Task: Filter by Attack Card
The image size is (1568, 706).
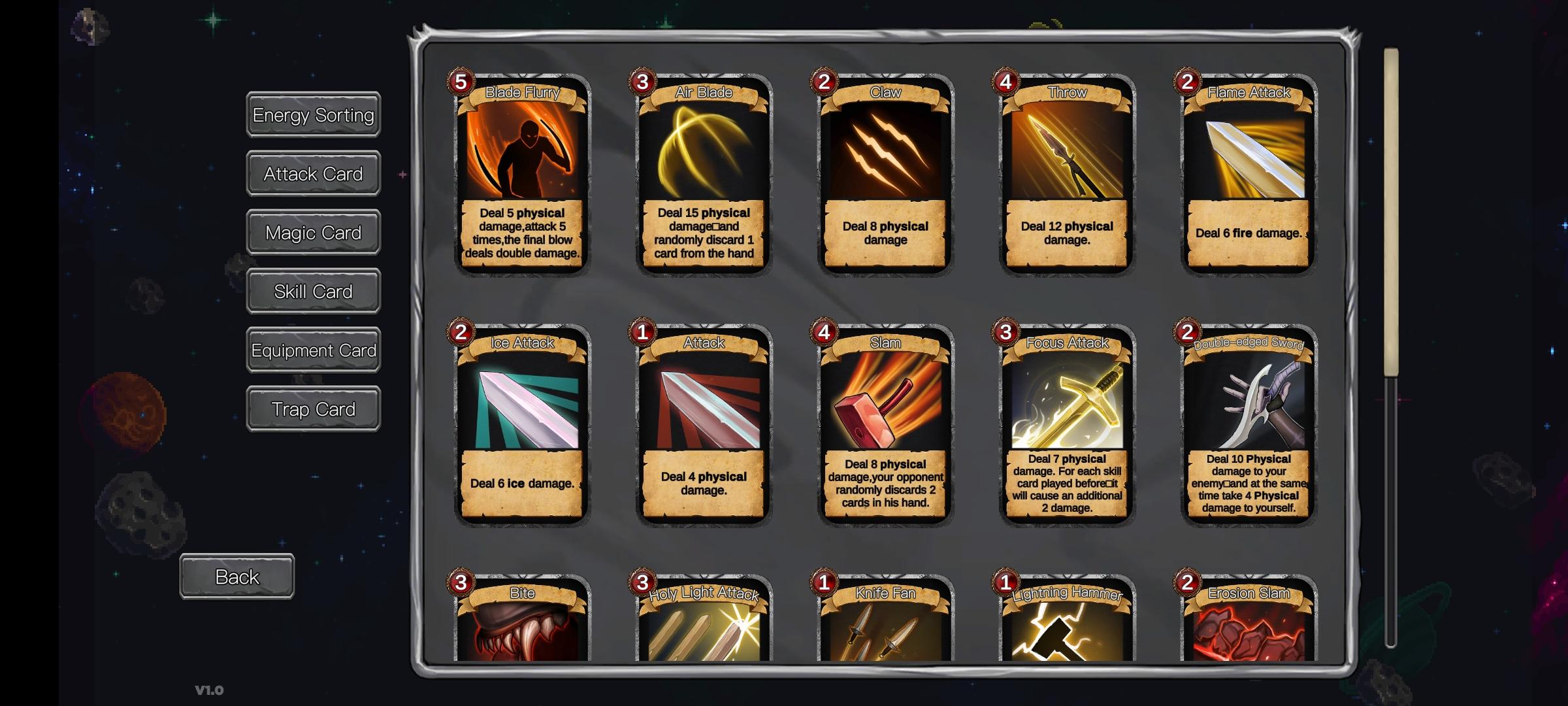Action: (313, 173)
